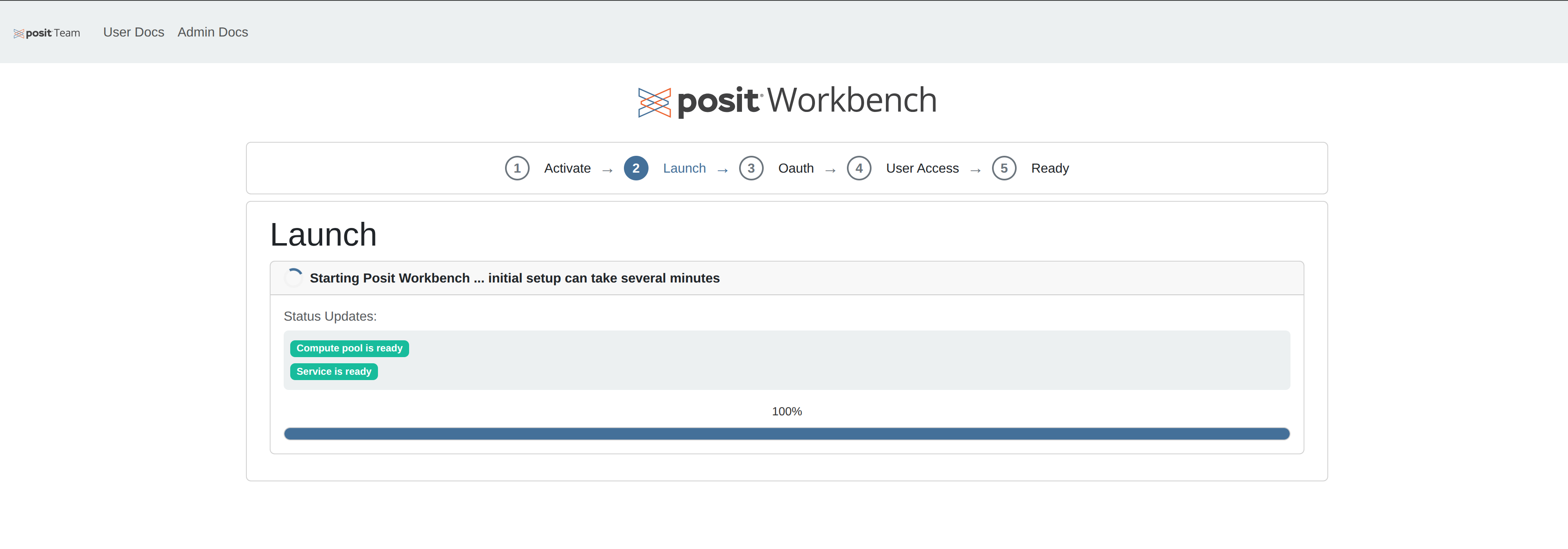The height and width of the screenshot is (549, 1568).
Task: Click the step 3 circle icon
Action: (x=751, y=168)
